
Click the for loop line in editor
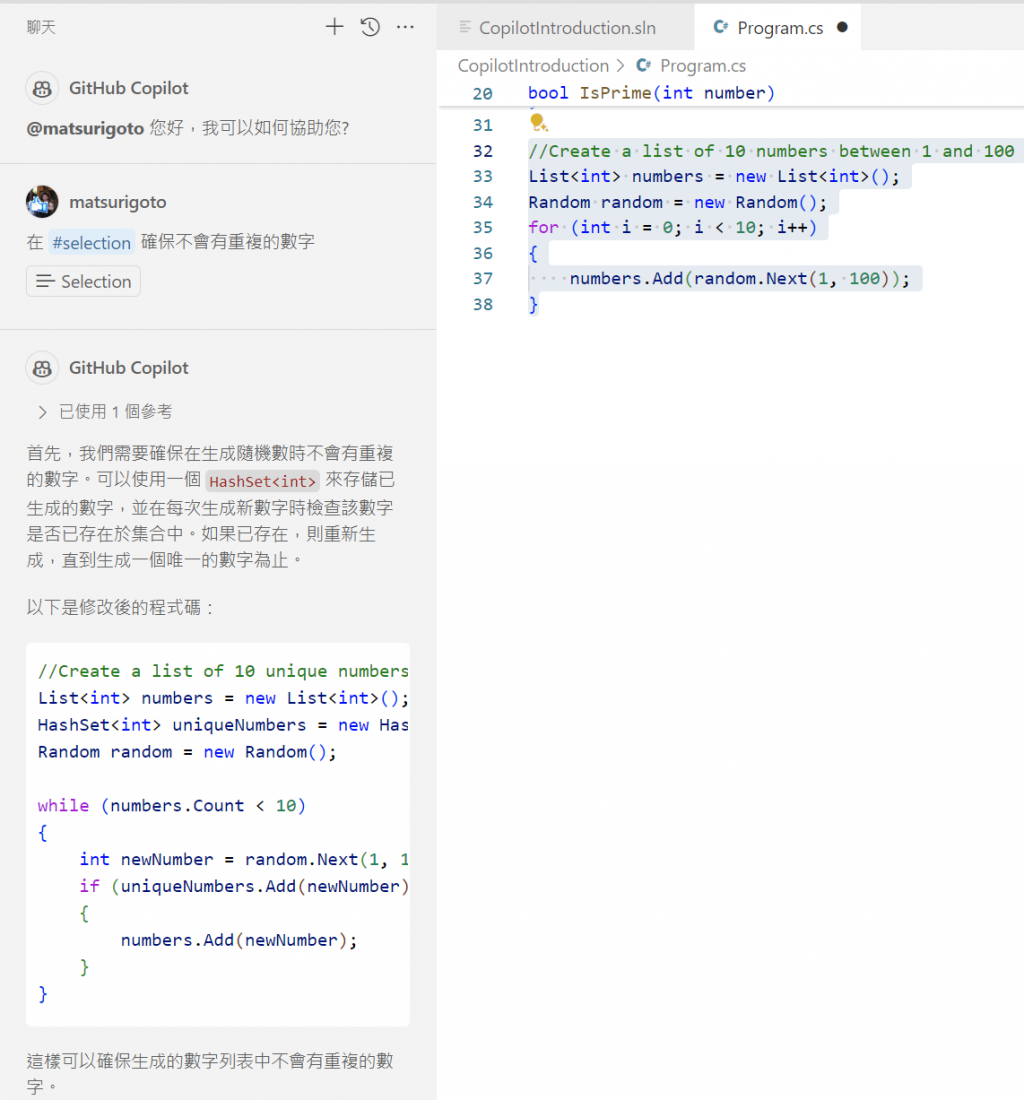(x=673, y=227)
